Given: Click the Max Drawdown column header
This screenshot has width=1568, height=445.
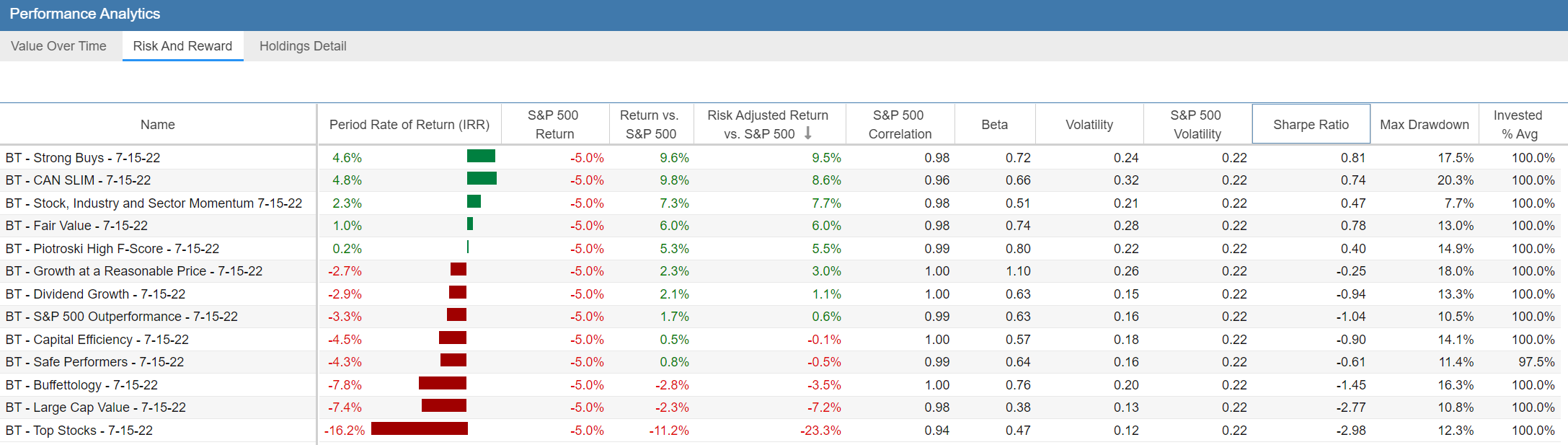Looking at the screenshot, I should pos(1424,125).
